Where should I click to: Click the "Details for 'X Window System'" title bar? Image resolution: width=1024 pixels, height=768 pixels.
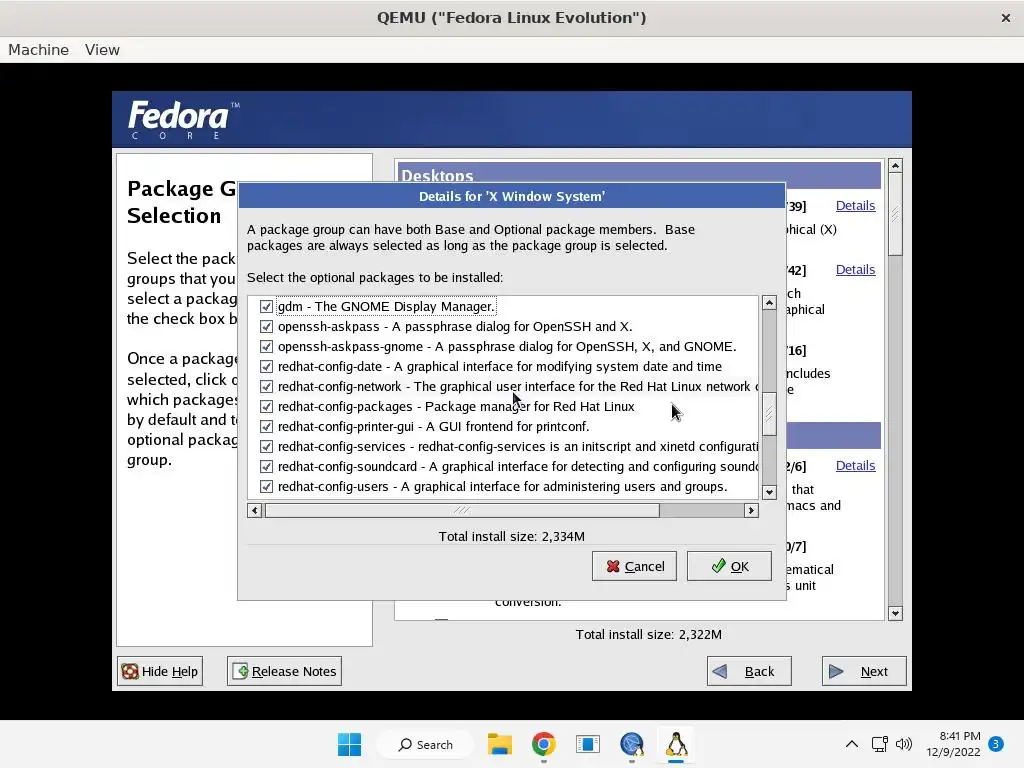[x=511, y=196]
